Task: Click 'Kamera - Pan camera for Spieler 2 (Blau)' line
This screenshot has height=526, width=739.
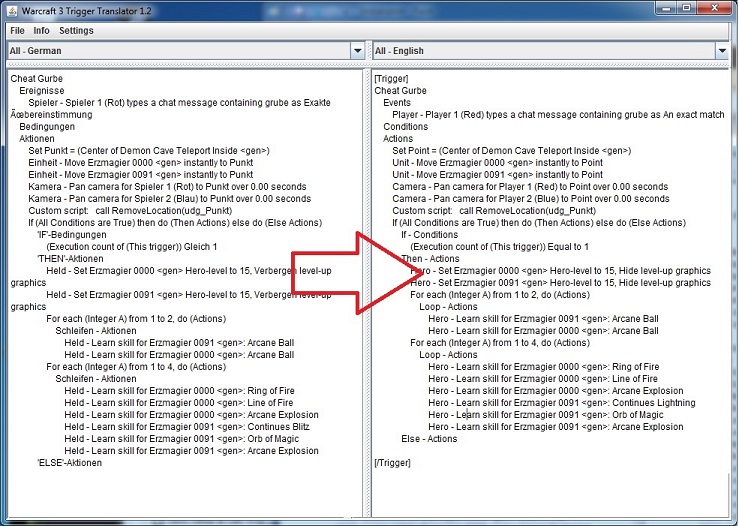Action: pos(170,199)
